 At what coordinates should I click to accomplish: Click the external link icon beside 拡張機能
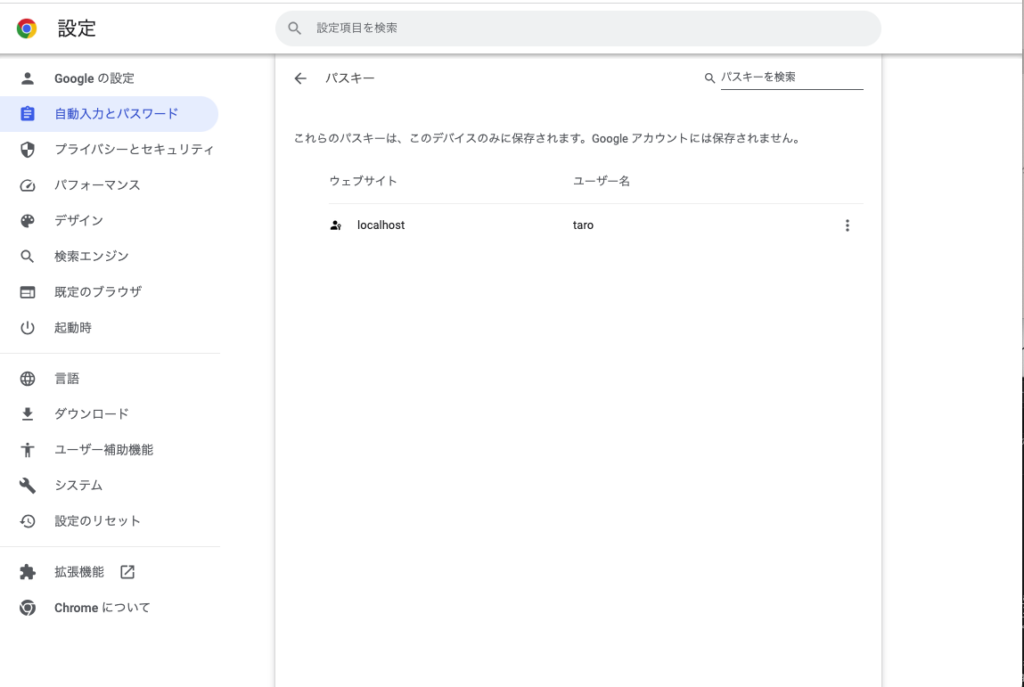(127, 572)
